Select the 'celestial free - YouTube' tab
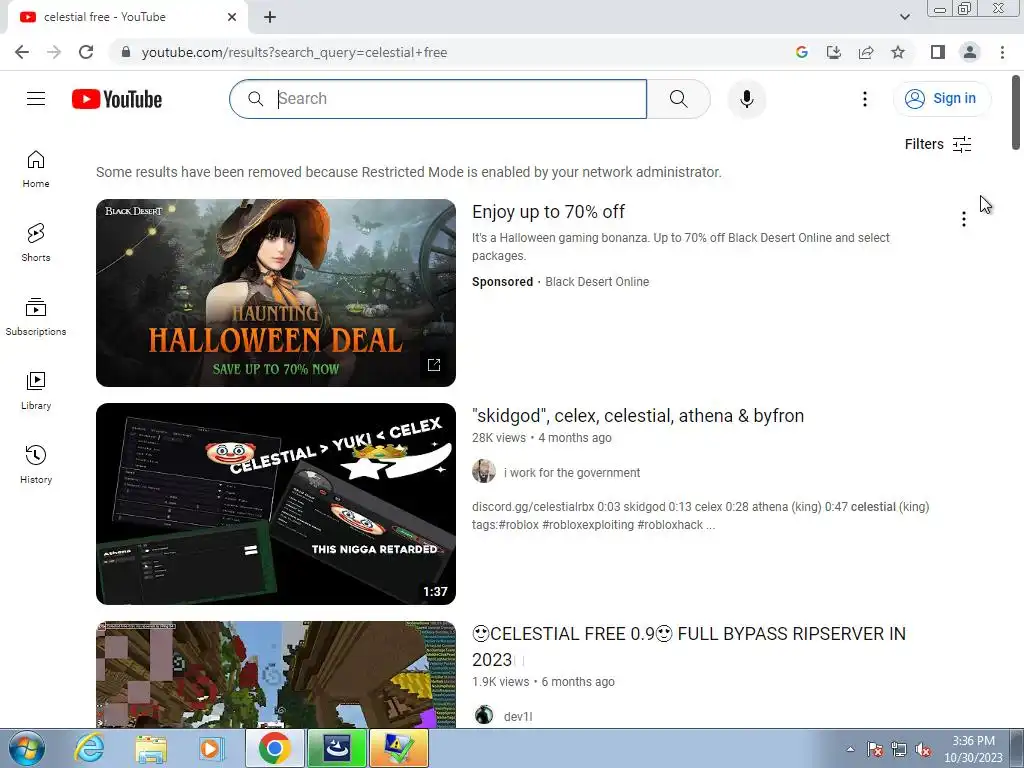Image resolution: width=1024 pixels, height=768 pixels. (127, 17)
